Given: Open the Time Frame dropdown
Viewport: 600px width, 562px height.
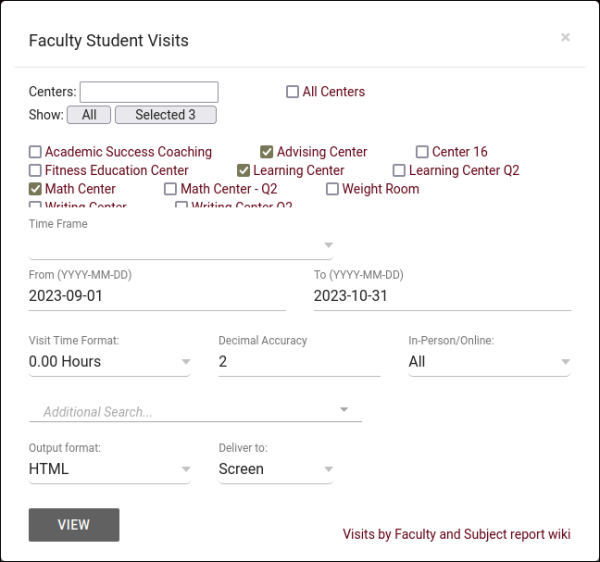Looking at the screenshot, I should 180,245.
